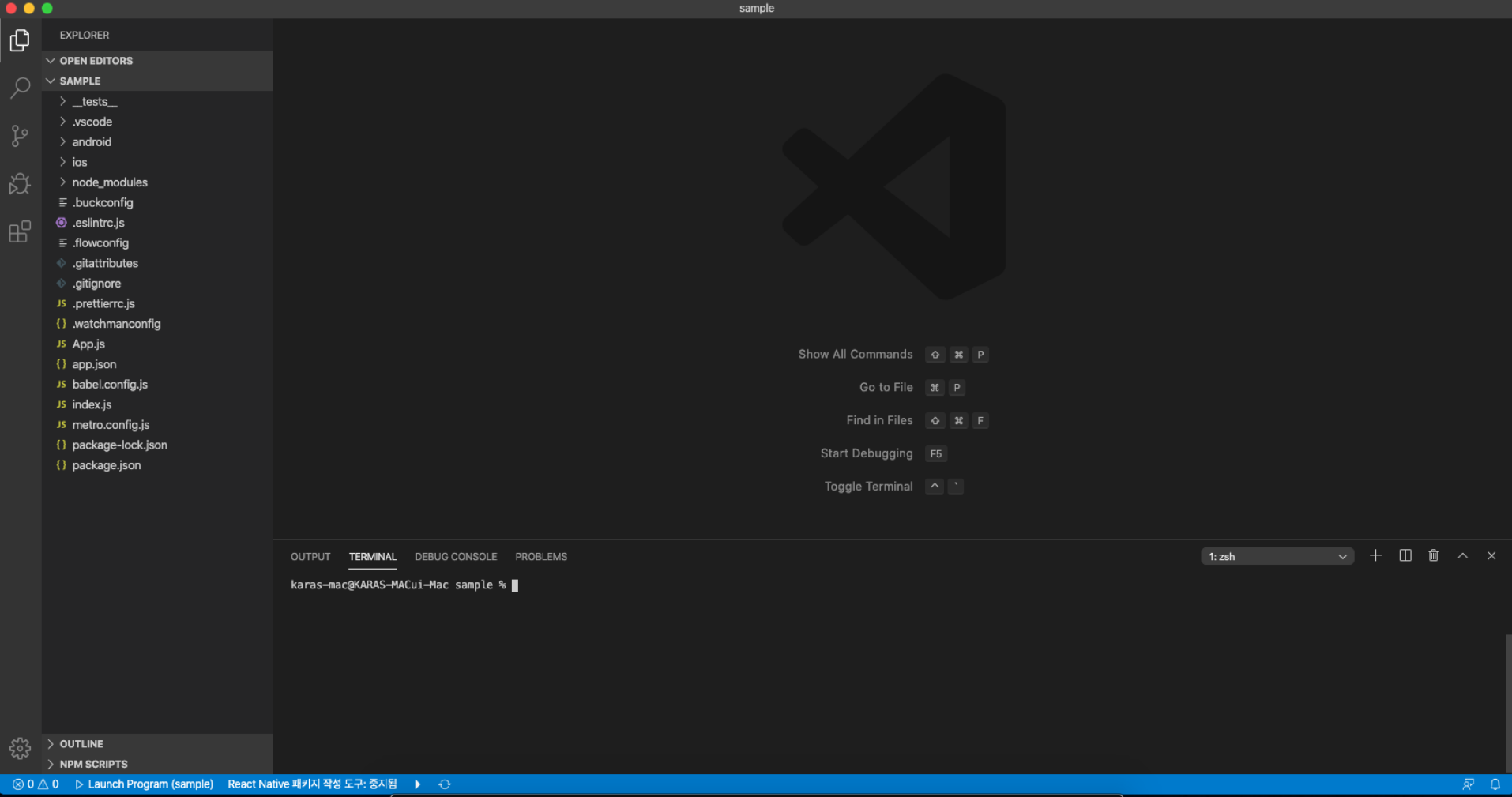Close the bottom panel

pyautogui.click(x=1491, y=556)
